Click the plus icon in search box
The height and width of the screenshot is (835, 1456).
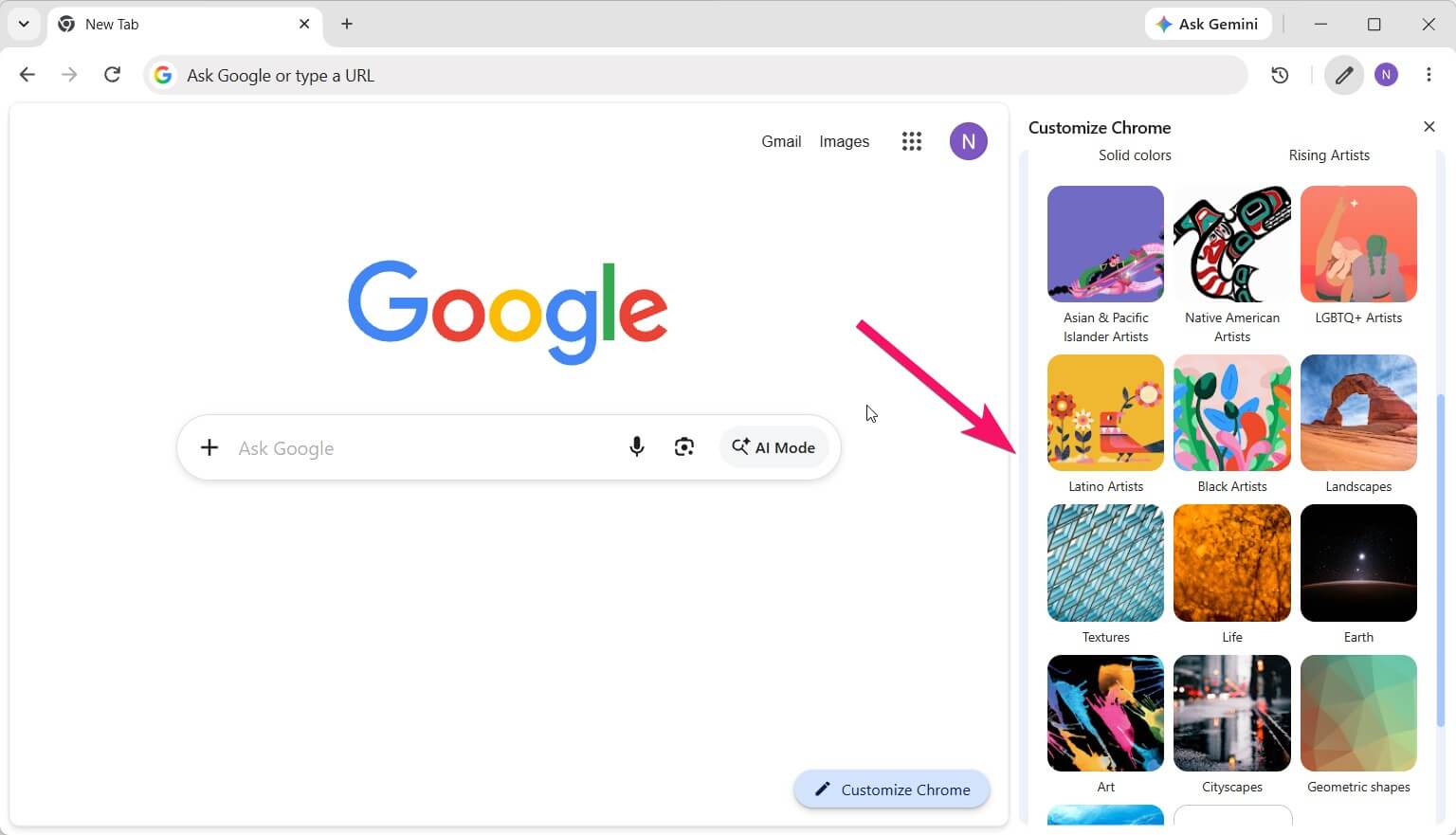pyautogui.click(x=209, y=447)
